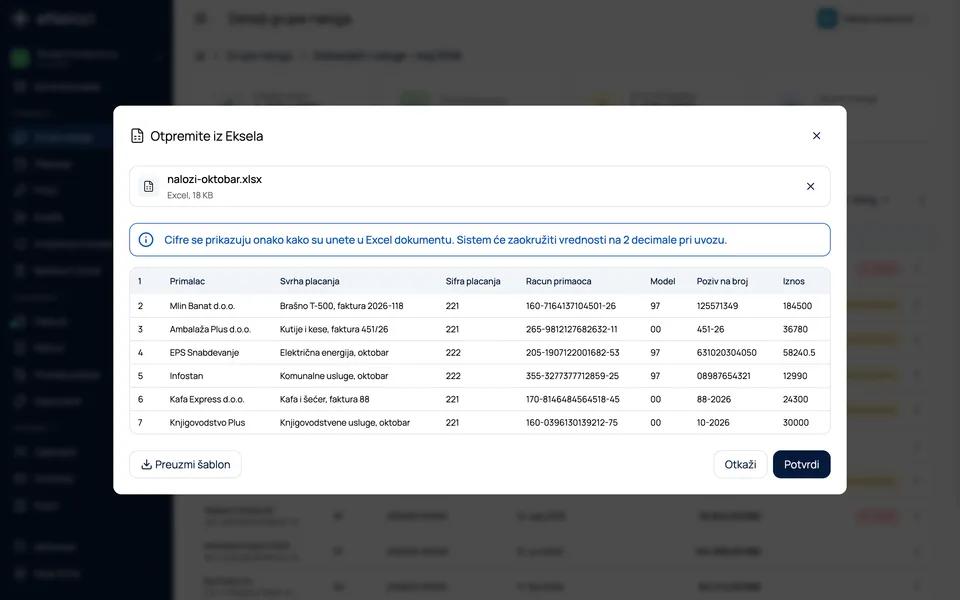Select the Poziv na broj column header
960x600 pixels.
click(722, 281)
